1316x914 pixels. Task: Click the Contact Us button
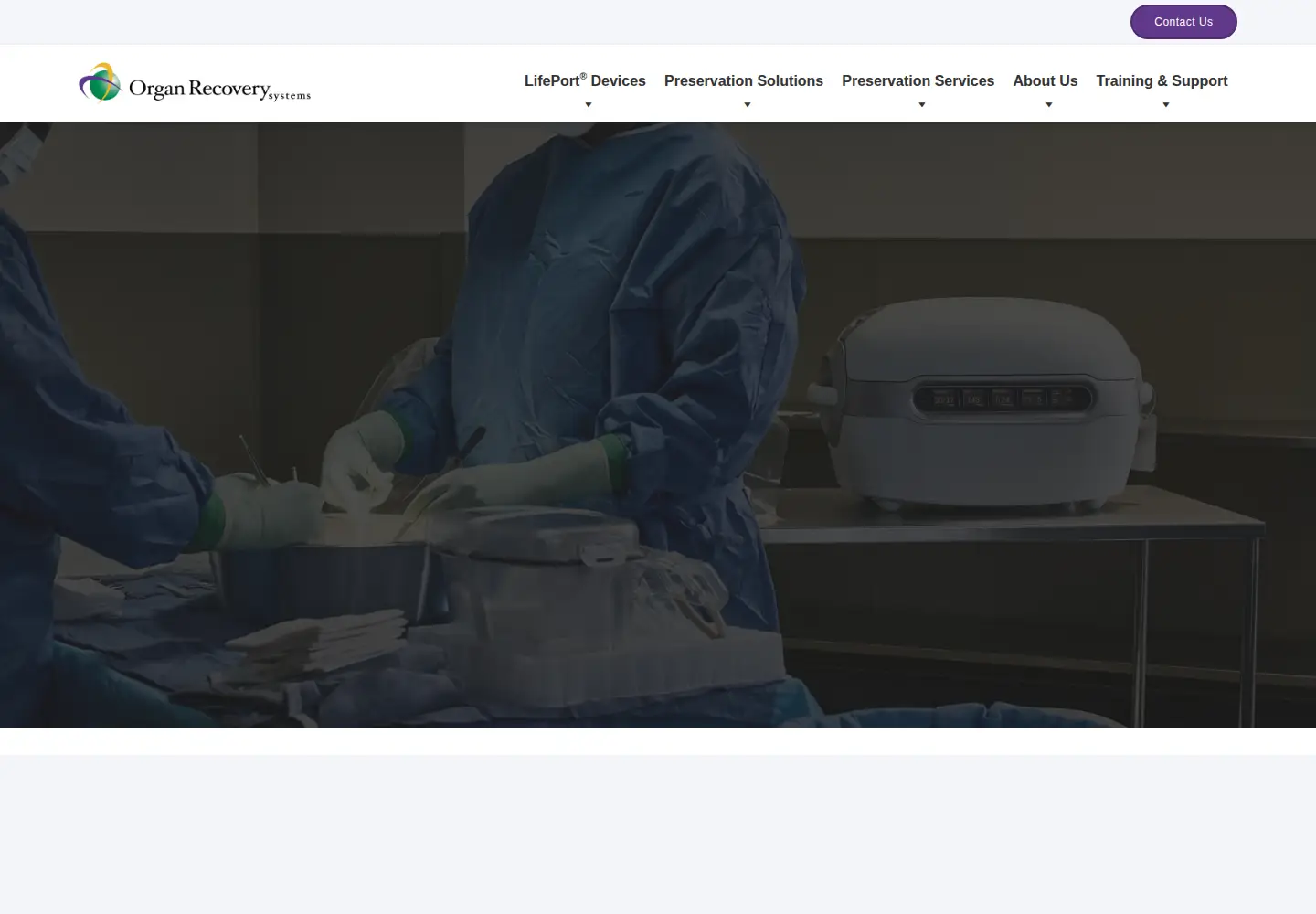pos(1183,22)
